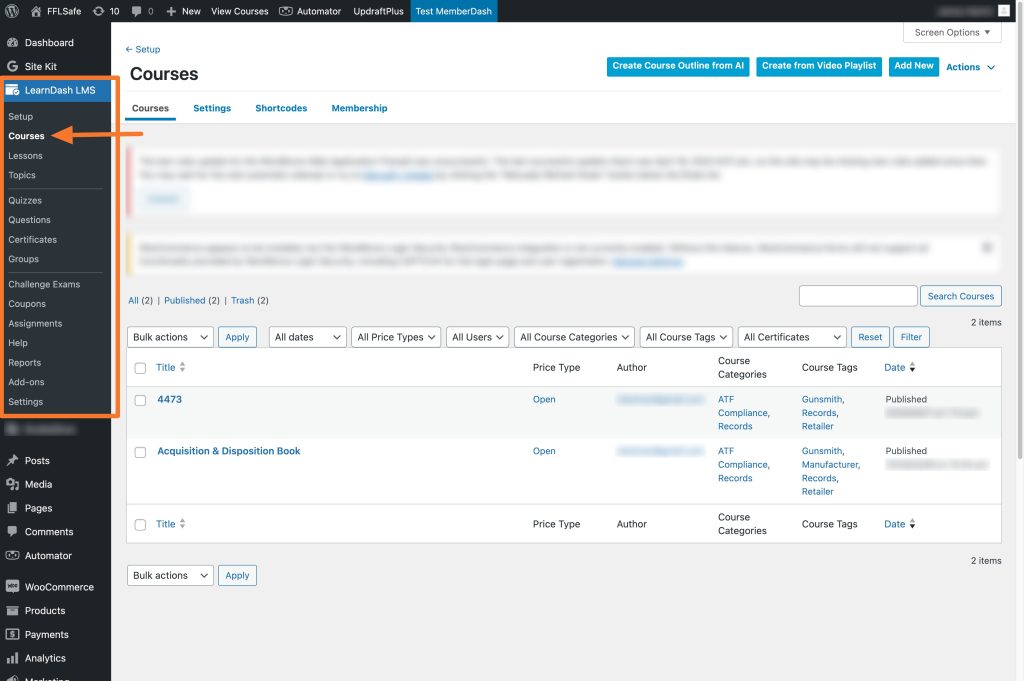
Task: Select the Courses tab
Action: coord(150,108)
